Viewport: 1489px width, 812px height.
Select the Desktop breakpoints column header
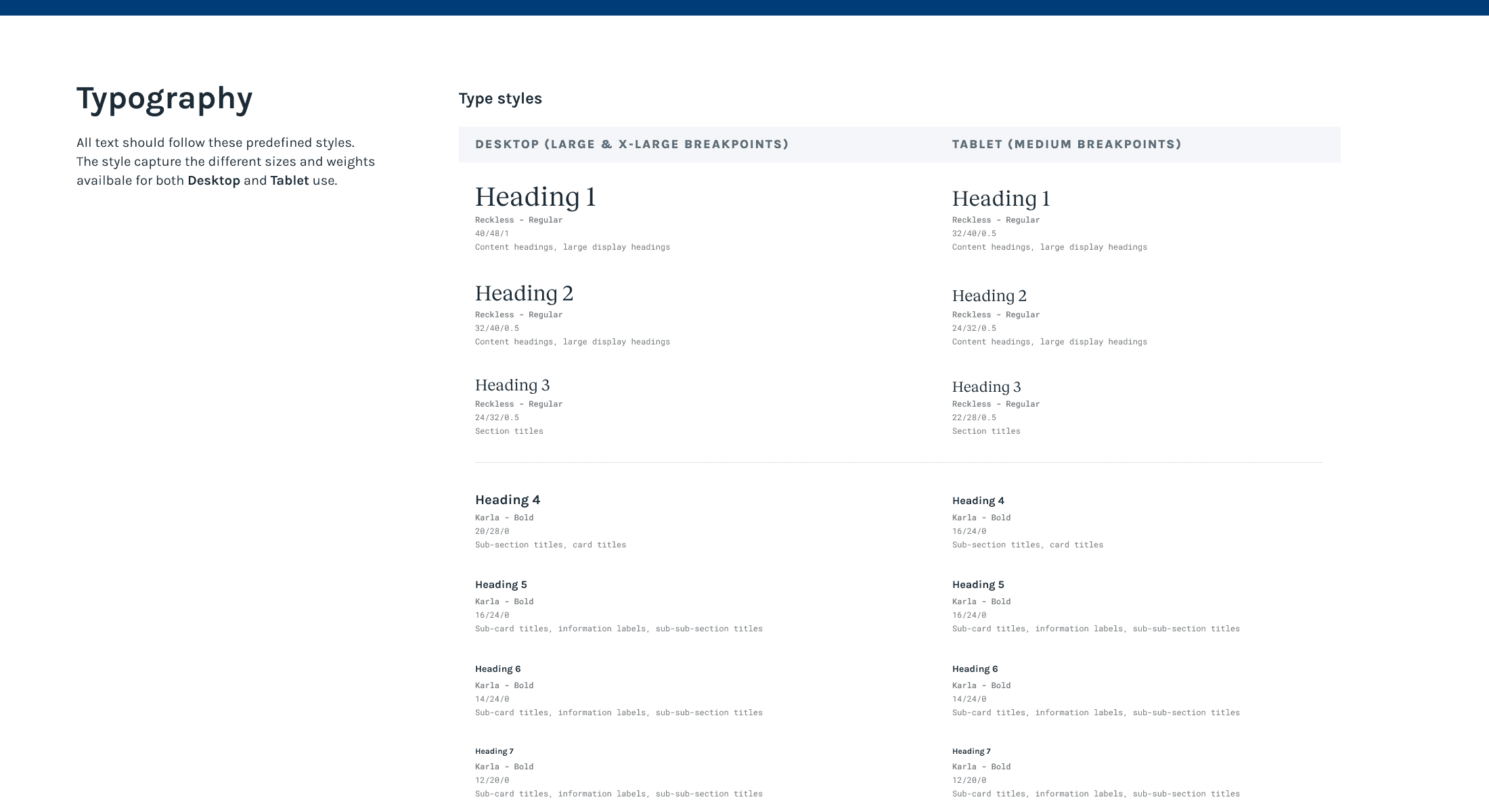click(631, 144)
